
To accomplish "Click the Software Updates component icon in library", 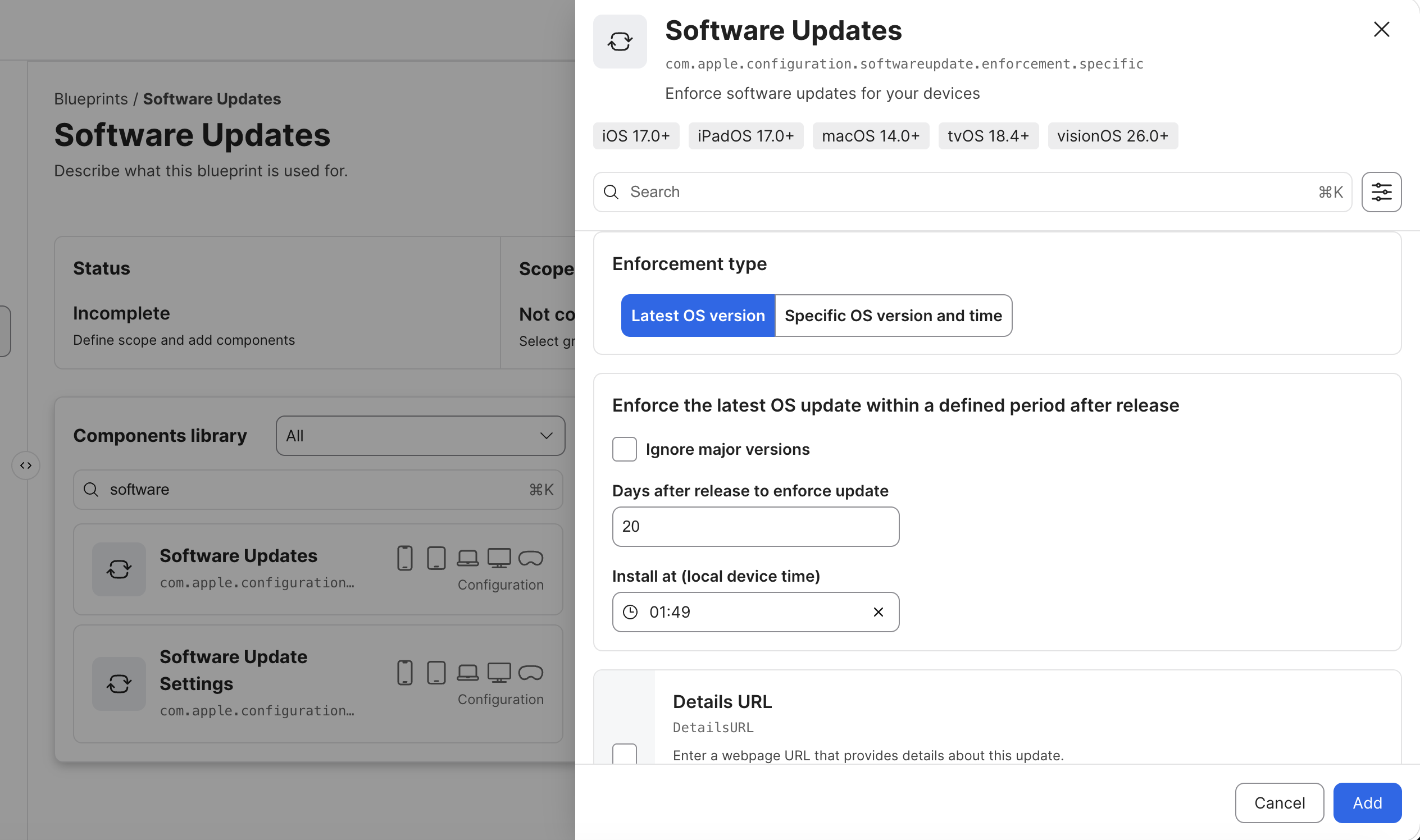I will pyautogui.click(x=119, y=569).
